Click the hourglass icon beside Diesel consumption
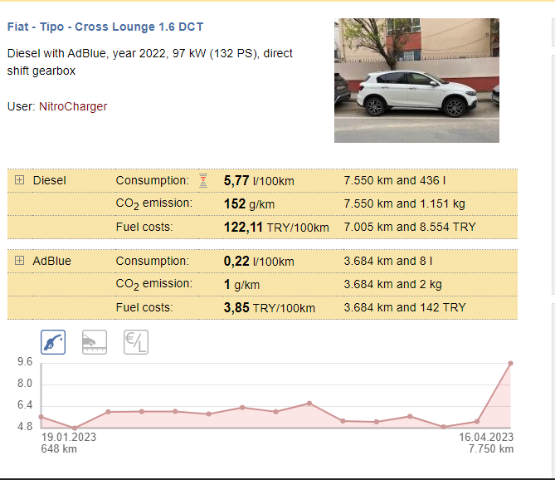 [x=203, y=181]
